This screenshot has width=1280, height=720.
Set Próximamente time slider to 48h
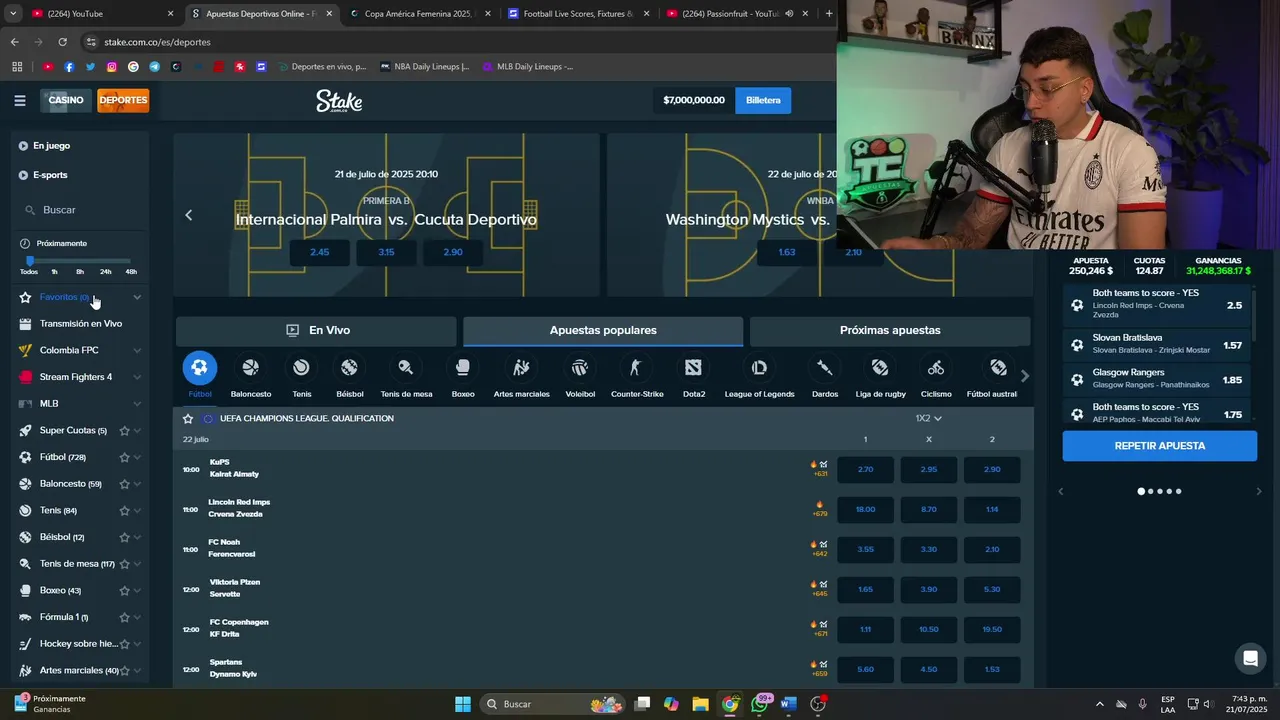(131, 271)
